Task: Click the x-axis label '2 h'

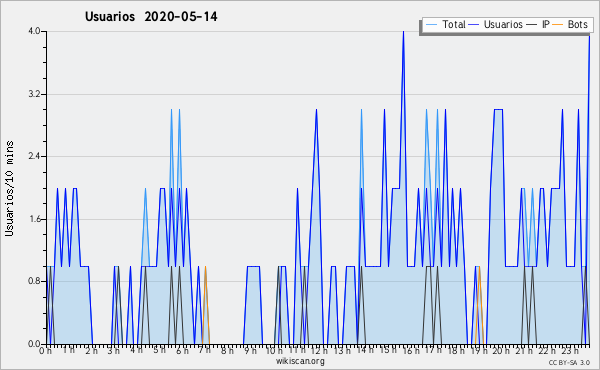Action: click(91, 351)
